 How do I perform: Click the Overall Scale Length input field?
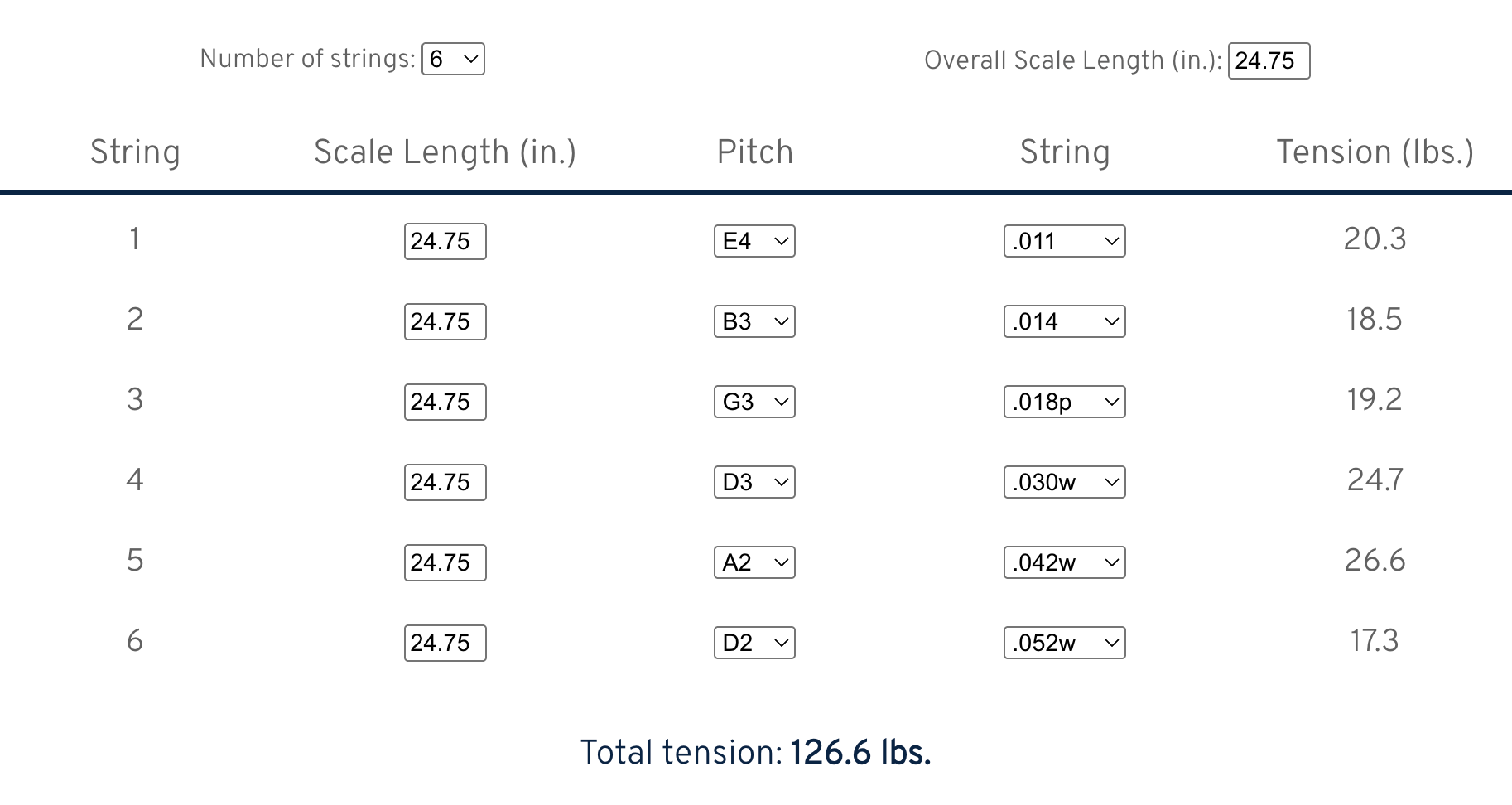click(1268, 61)
